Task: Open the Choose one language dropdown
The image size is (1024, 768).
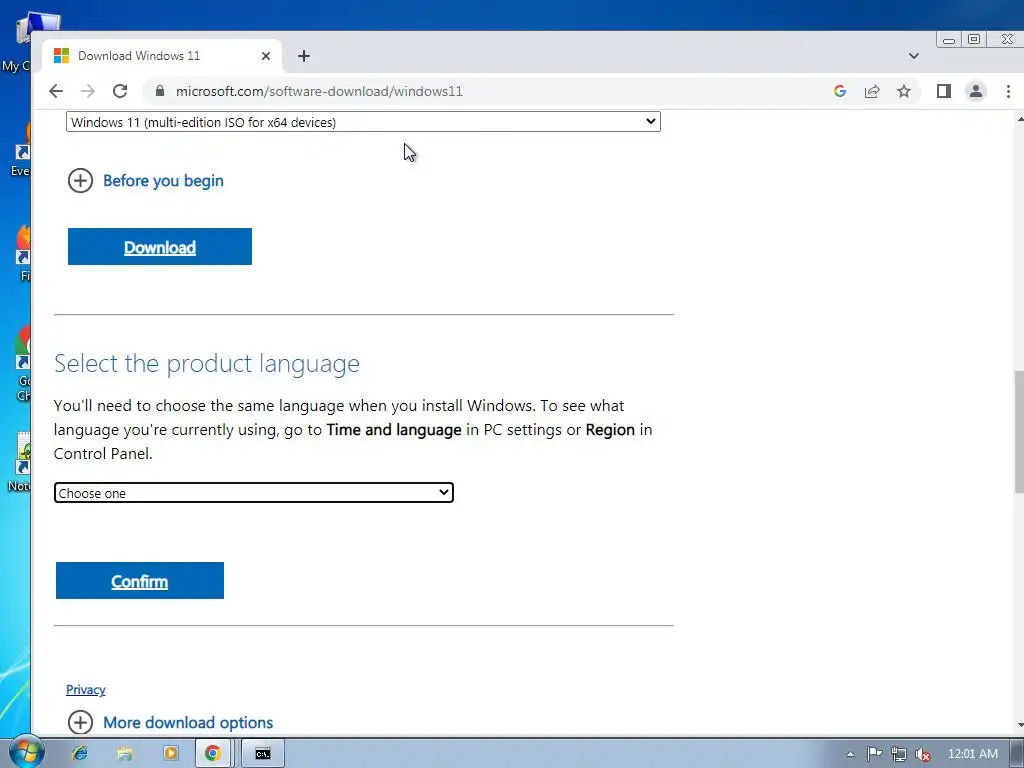Action: [253, 492]
